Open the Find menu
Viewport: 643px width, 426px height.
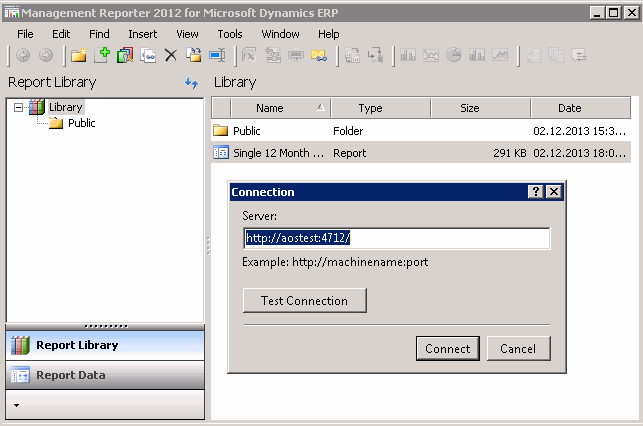pos(99,34)
